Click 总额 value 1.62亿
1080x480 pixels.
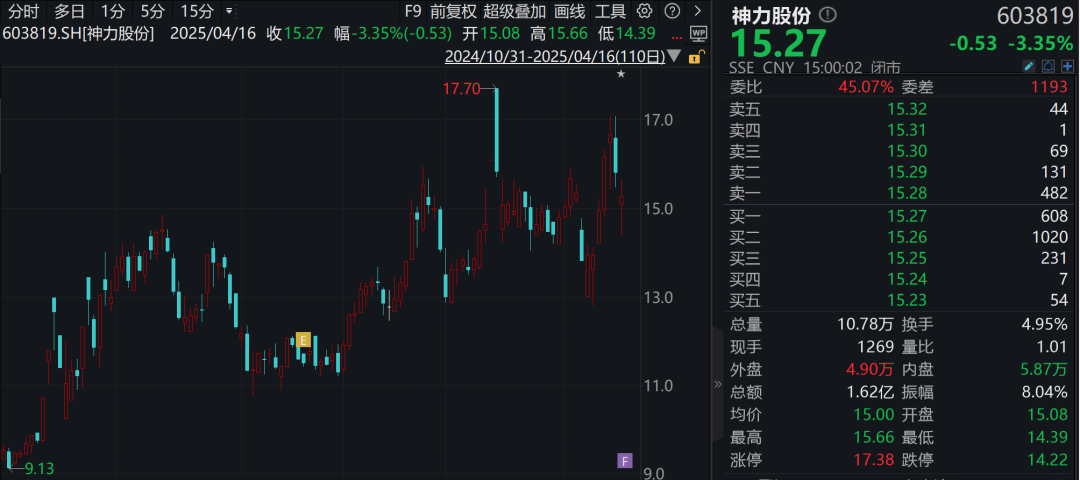870,392
